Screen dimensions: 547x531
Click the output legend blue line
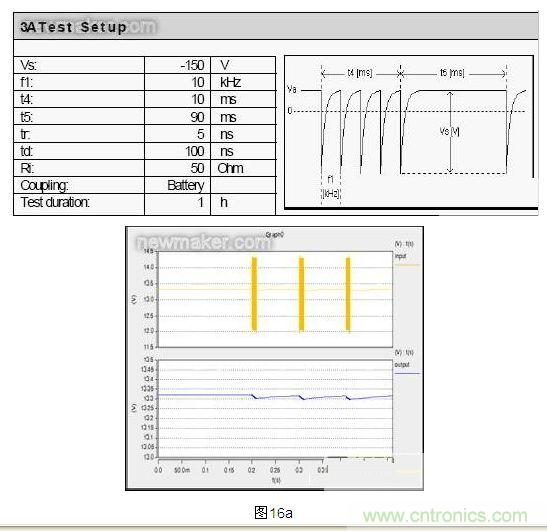[x=407, y=373]
